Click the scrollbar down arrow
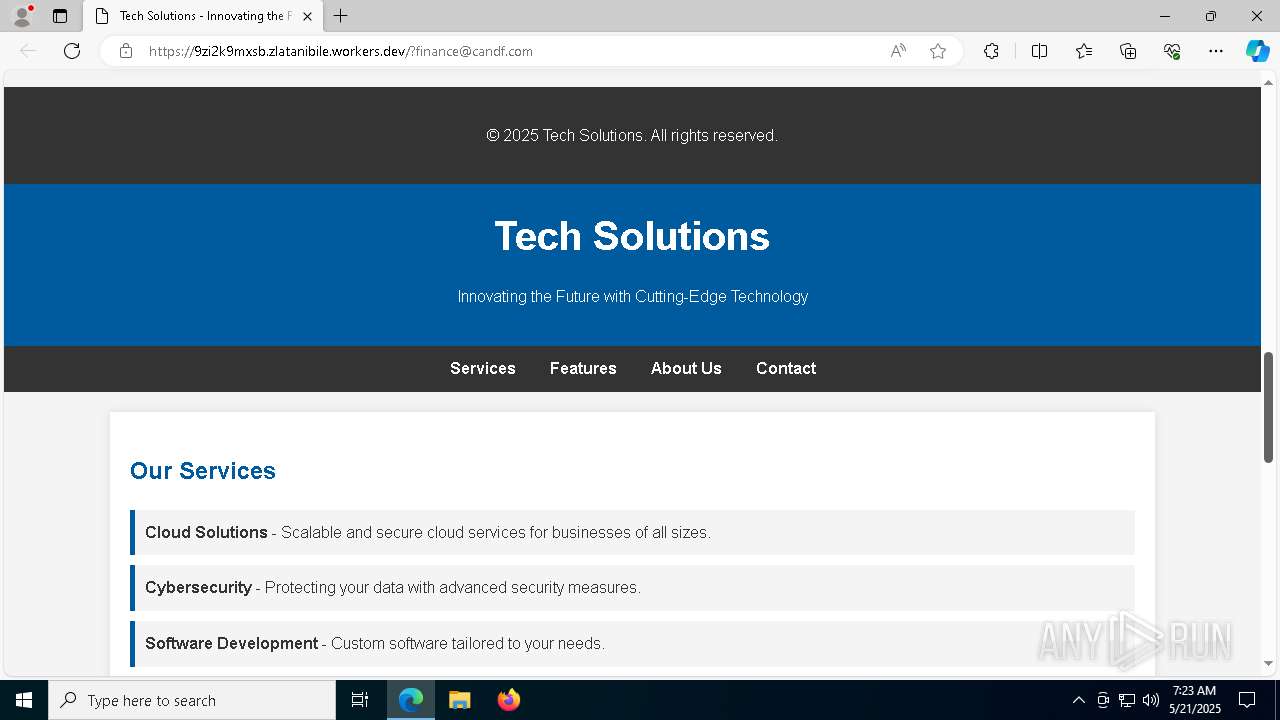 pos(1269,663)
